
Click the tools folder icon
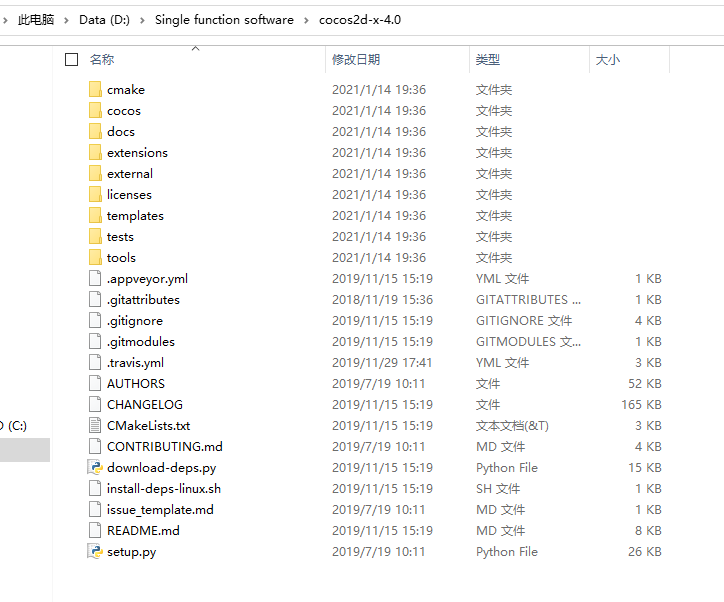[x=95, y=257]
